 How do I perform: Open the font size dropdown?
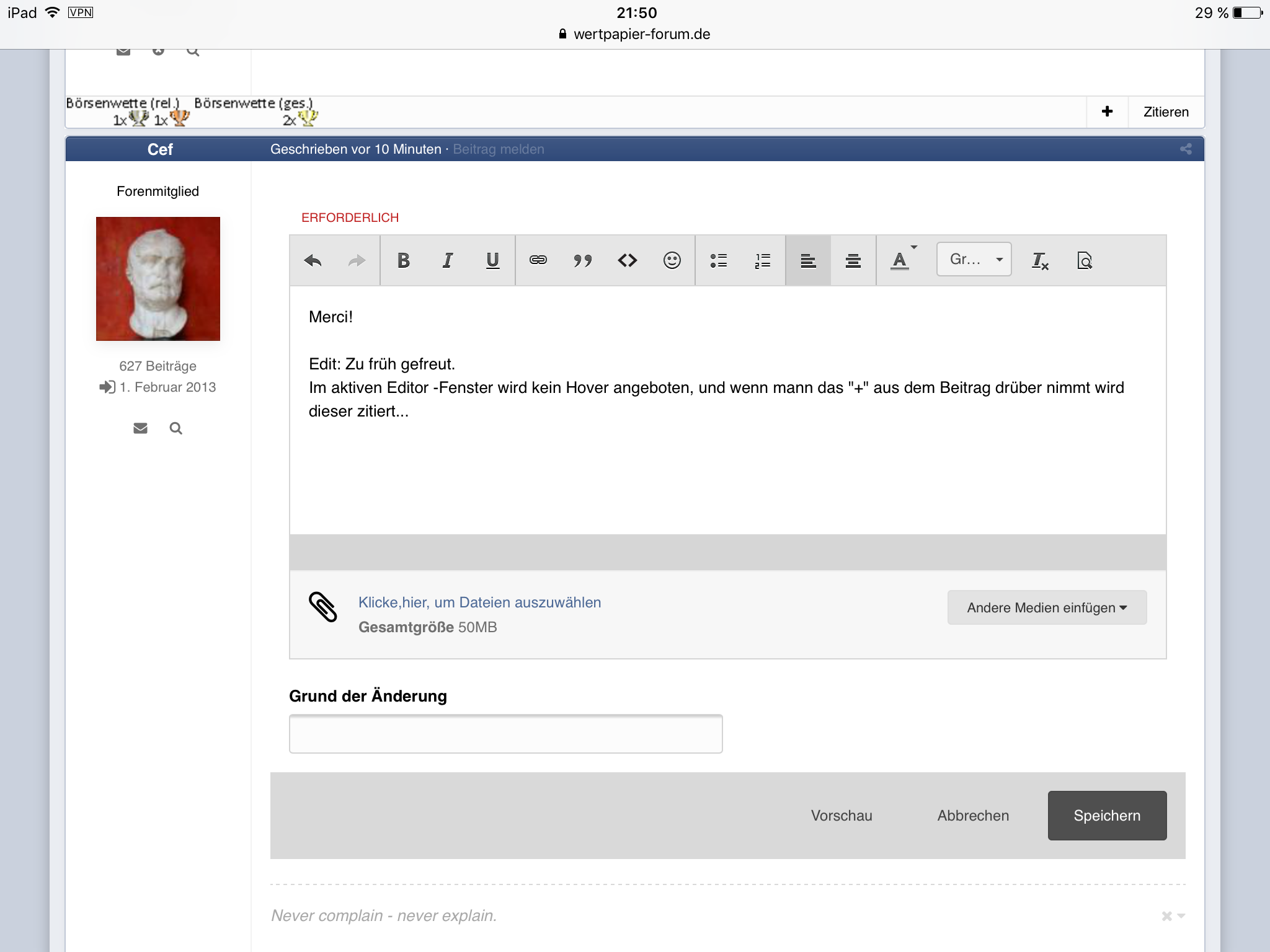pyautogui.click(x=974, y=260)
